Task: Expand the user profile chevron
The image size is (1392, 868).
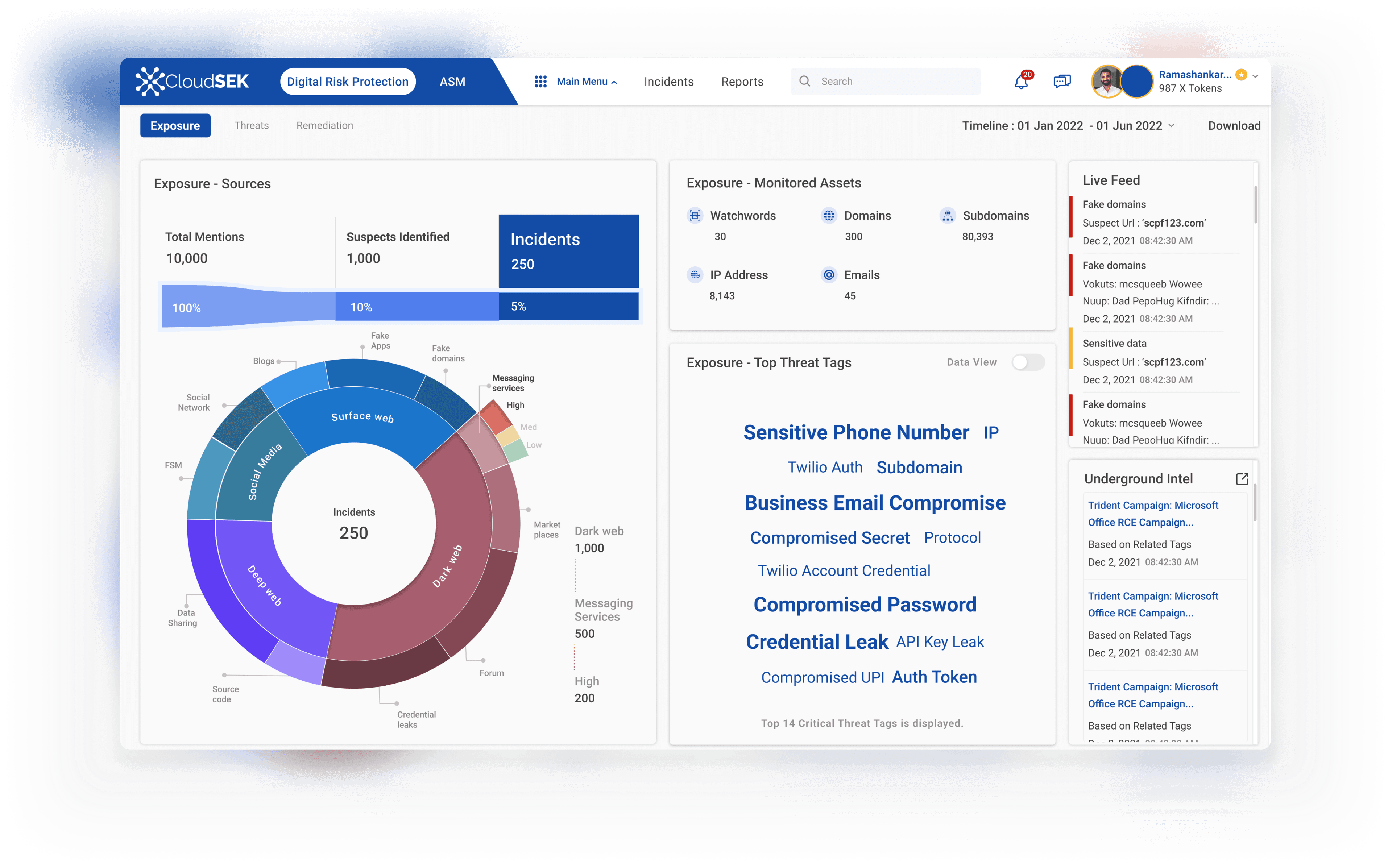Action: point(1255,76)
